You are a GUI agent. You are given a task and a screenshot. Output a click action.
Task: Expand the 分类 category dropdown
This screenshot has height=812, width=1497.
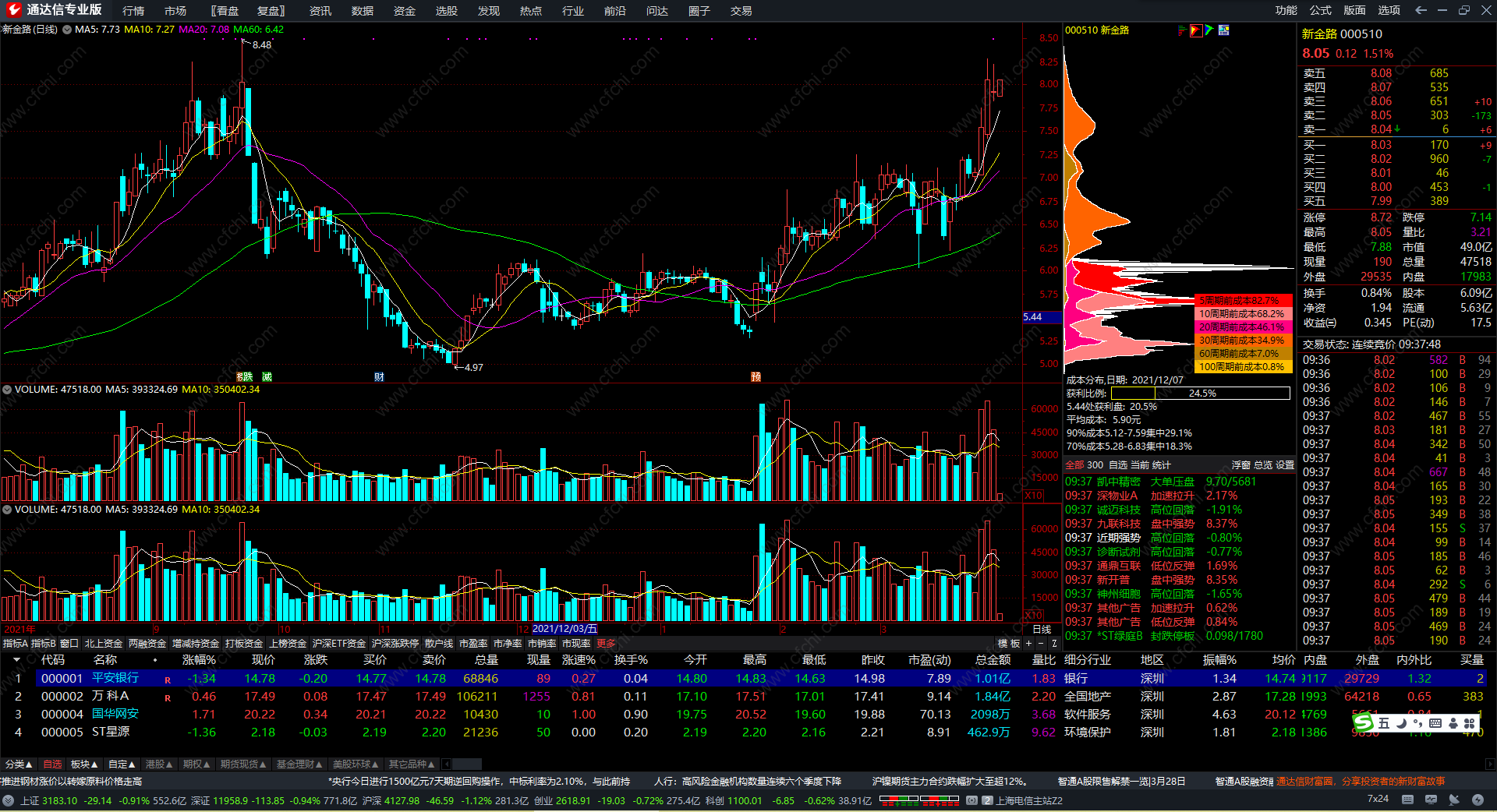pyautogui.click(x=19, y=764)
